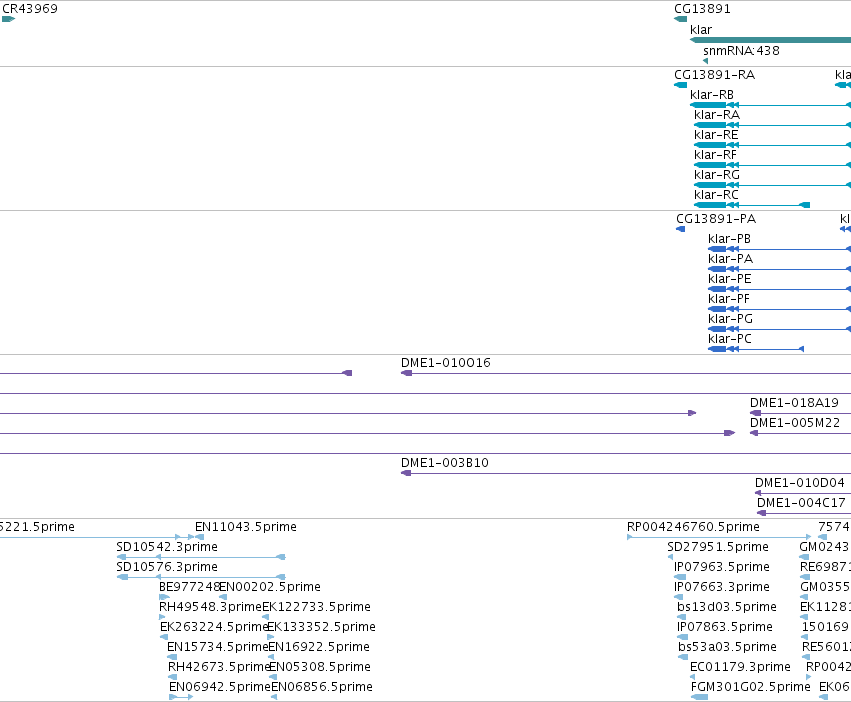The height and width of the screenshot is (702, 851).
Task: Click the CG13891-PA protein label
Action: pyautogui.click(x=716, y=219)
